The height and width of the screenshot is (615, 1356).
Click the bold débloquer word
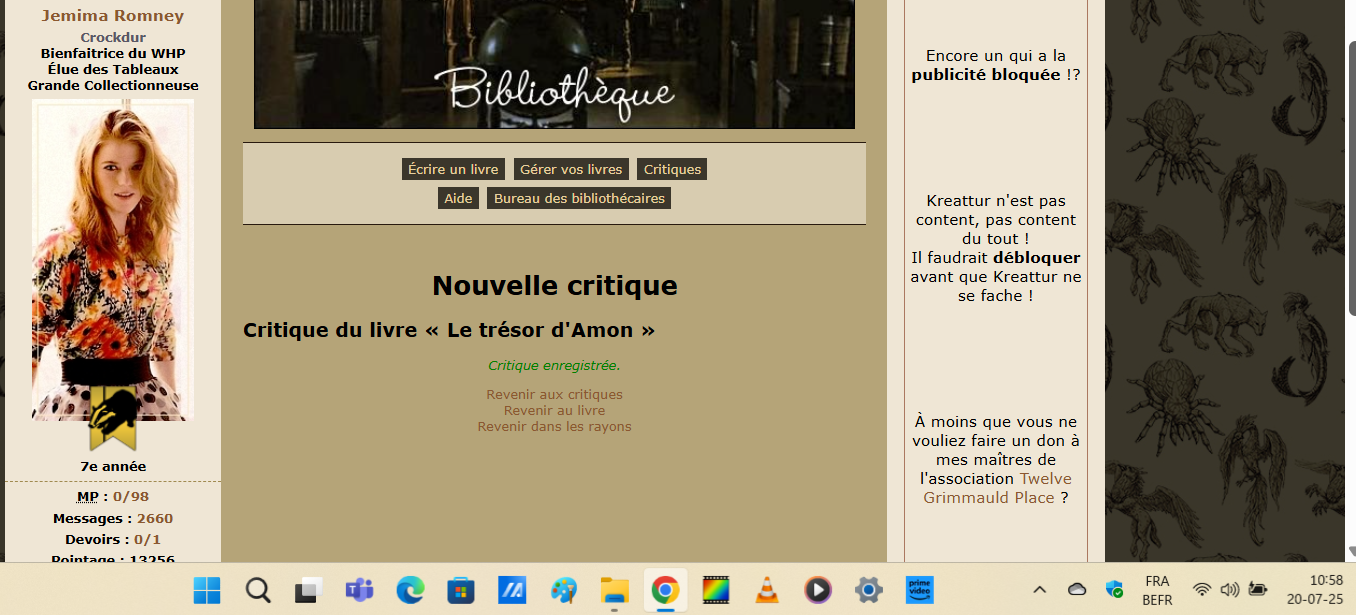coord(1036,258)
